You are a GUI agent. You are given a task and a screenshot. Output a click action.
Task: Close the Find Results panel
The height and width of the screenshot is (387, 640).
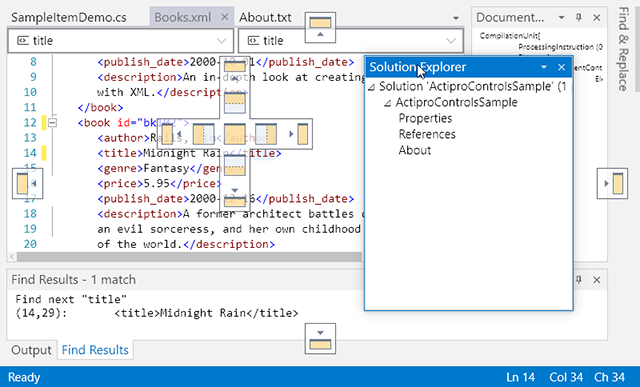pyautogui.click(x=597, y=280)
